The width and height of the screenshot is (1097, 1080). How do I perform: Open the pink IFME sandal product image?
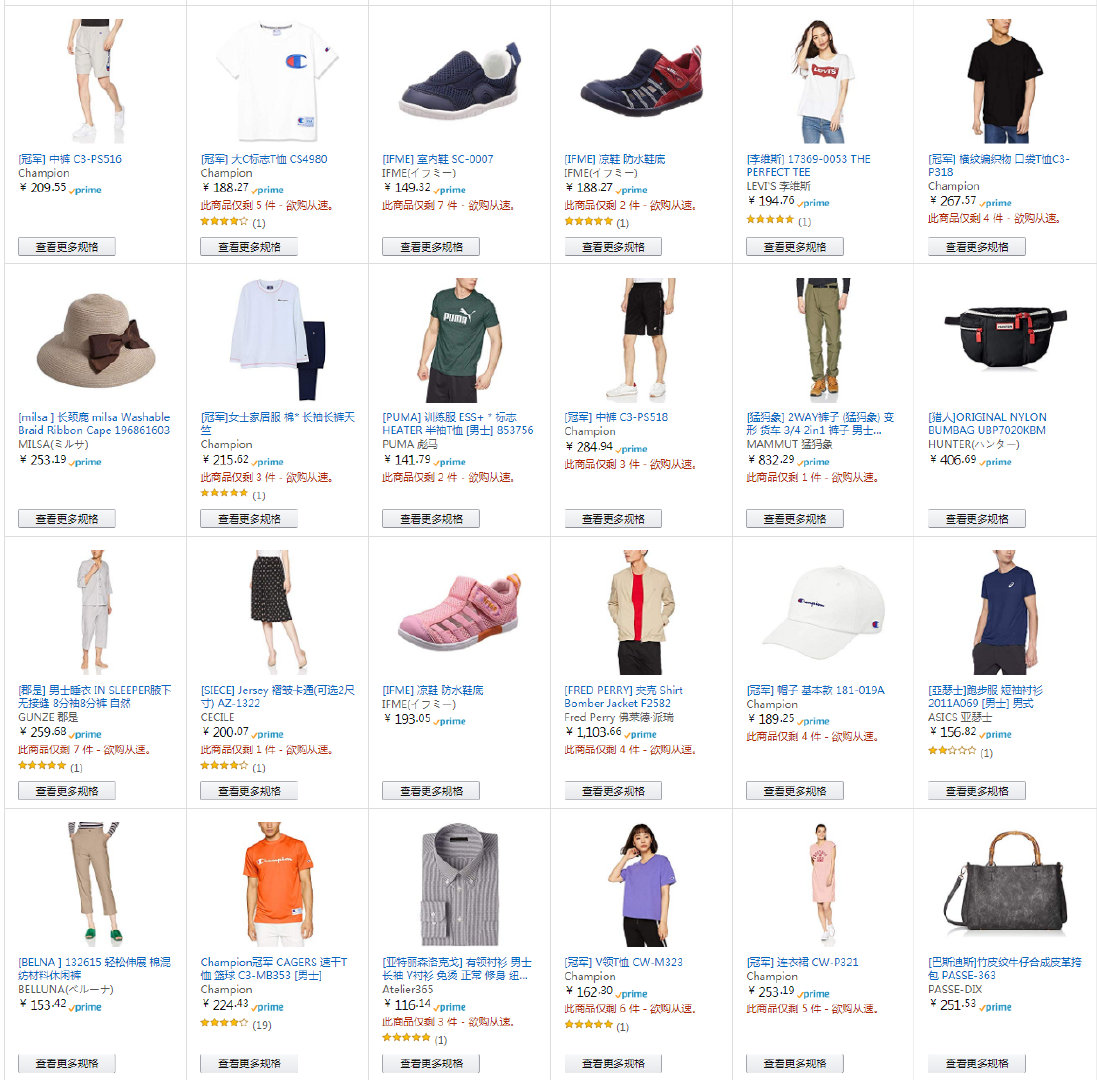click(459, 611)
